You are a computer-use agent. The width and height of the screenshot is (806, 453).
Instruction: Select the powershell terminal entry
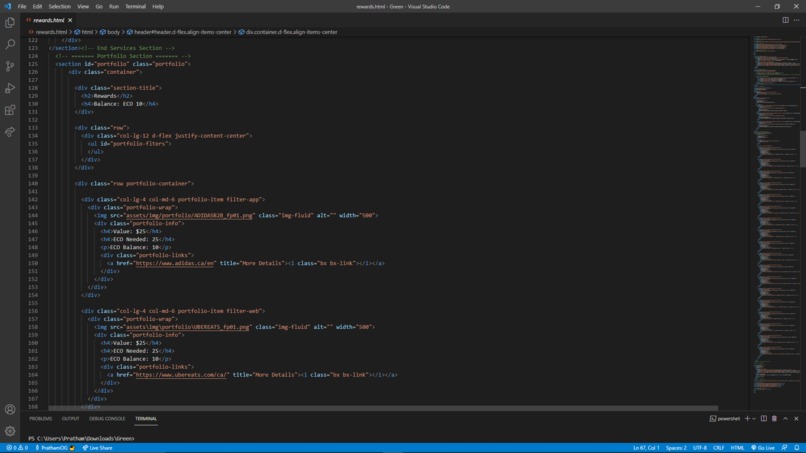[x=724, y=419]
